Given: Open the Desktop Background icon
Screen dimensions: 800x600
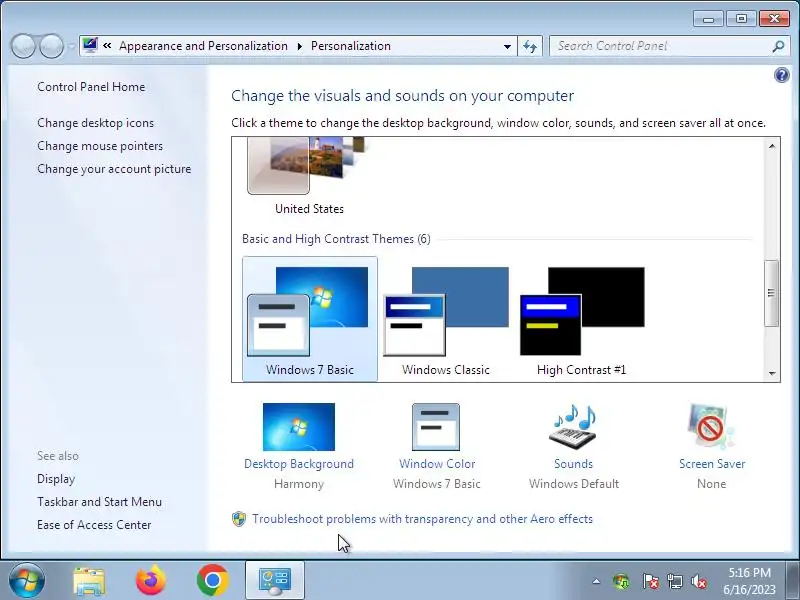Looking at the screenshot, I should tap(298, 427).
